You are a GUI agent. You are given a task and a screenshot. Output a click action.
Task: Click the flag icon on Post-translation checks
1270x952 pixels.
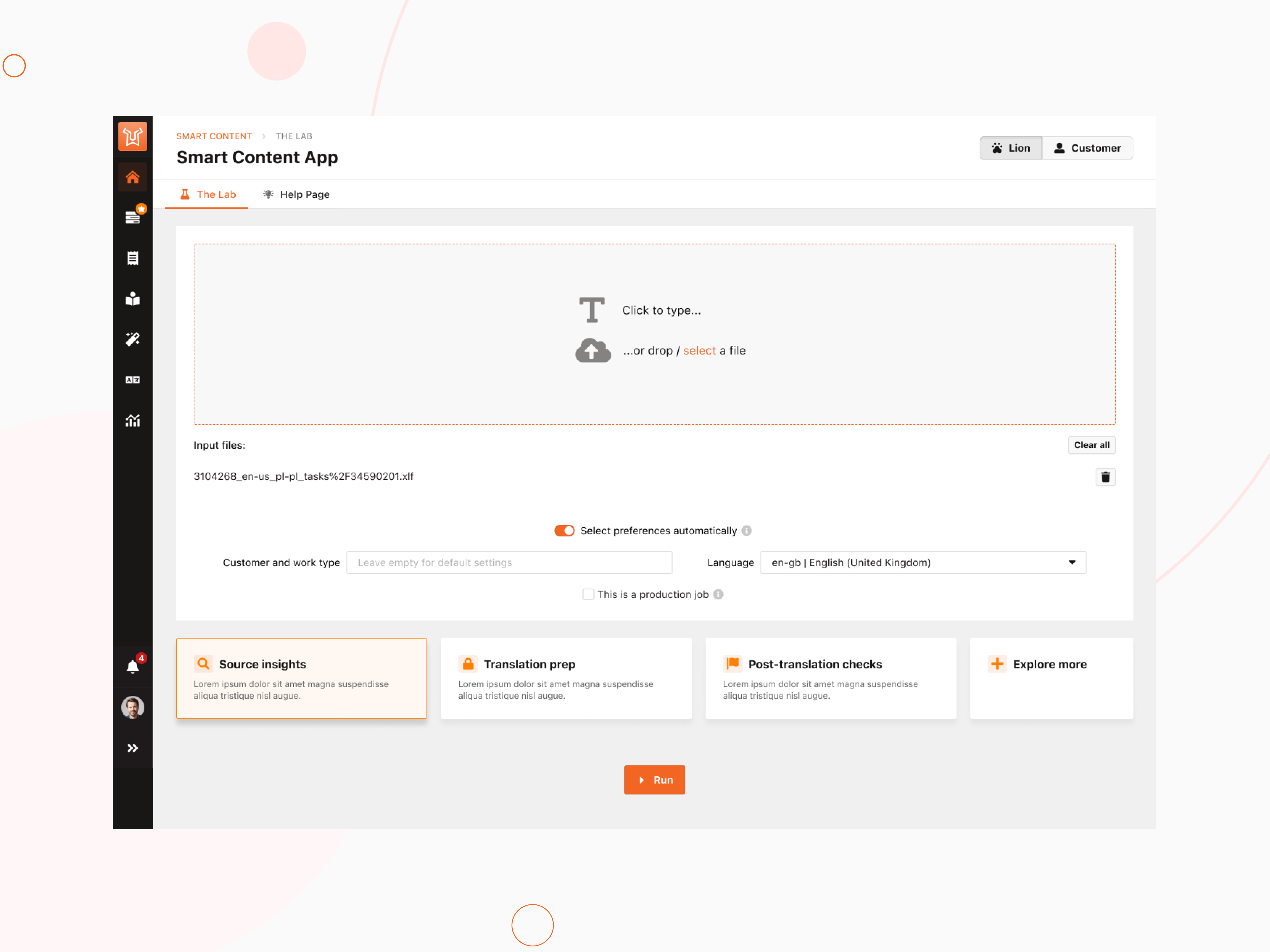733,664
